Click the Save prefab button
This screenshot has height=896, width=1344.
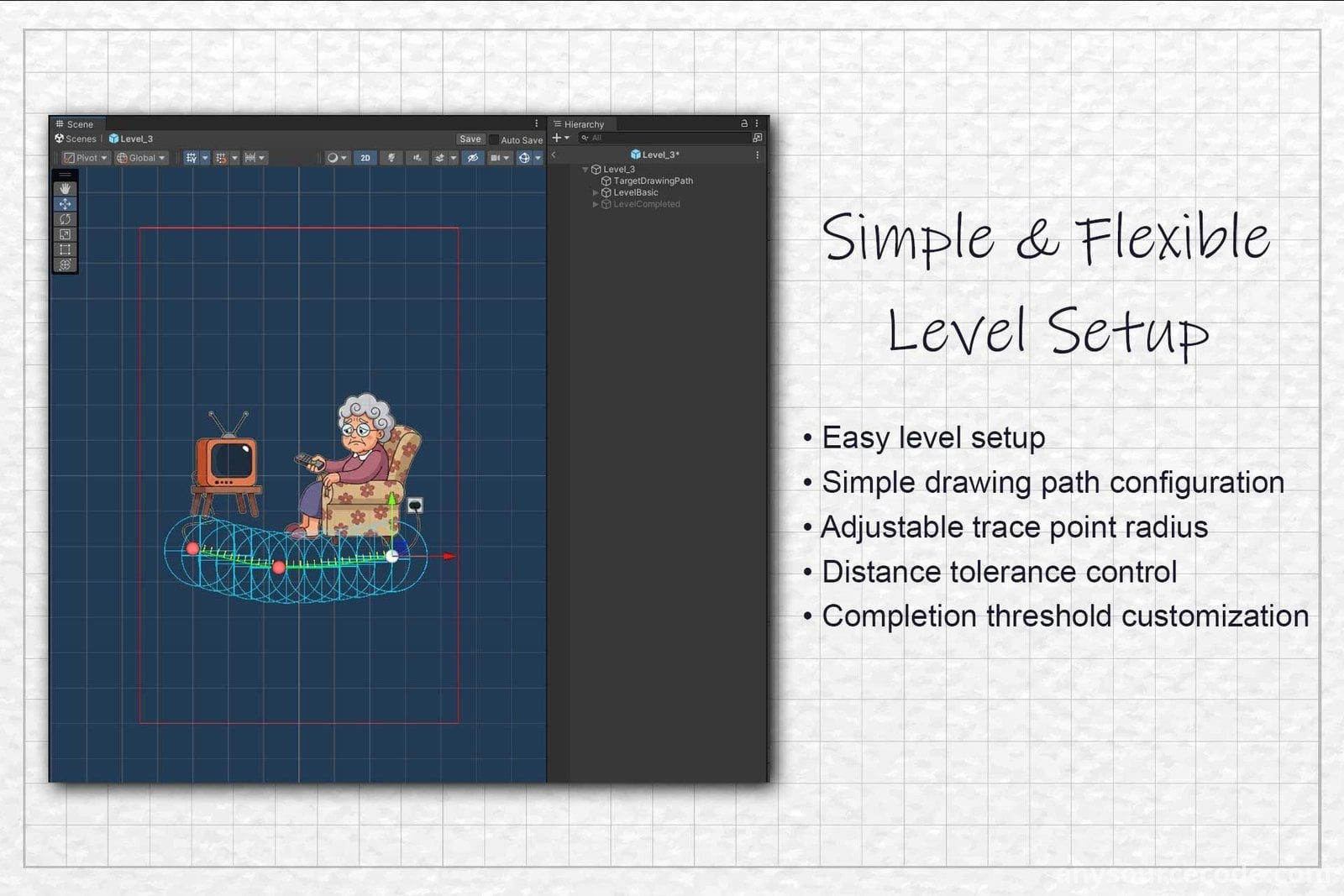(470, 139)
